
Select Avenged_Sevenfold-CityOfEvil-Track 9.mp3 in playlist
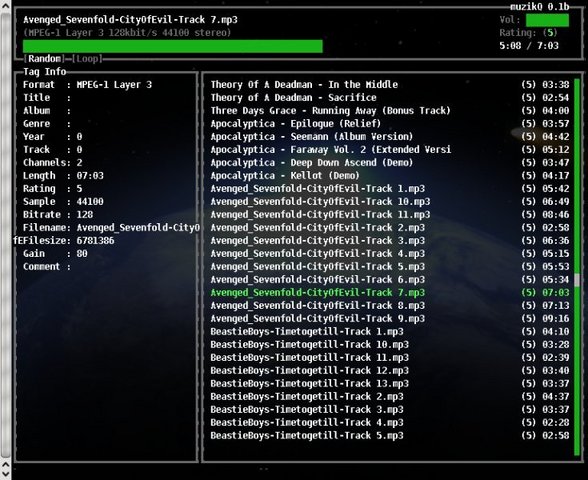coord(390,319)
